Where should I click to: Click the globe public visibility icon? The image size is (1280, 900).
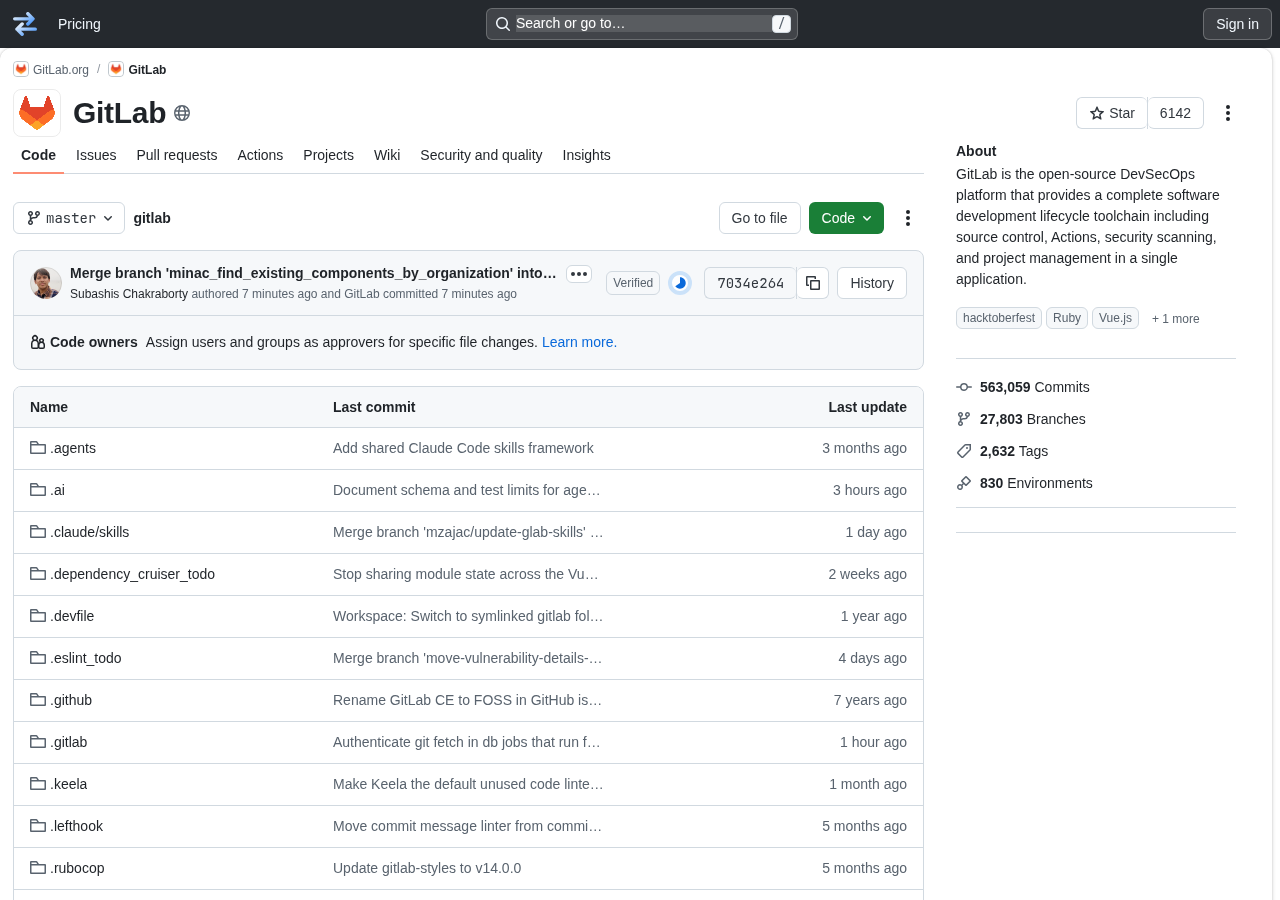182,113
